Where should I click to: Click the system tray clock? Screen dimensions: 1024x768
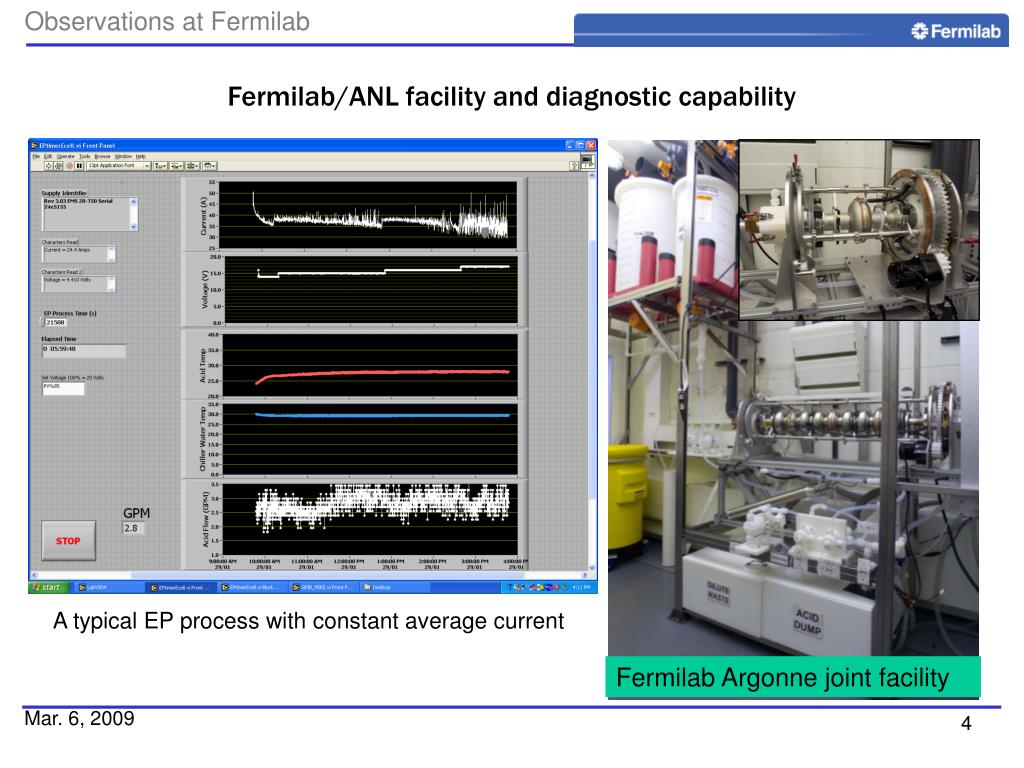(581, 588)
